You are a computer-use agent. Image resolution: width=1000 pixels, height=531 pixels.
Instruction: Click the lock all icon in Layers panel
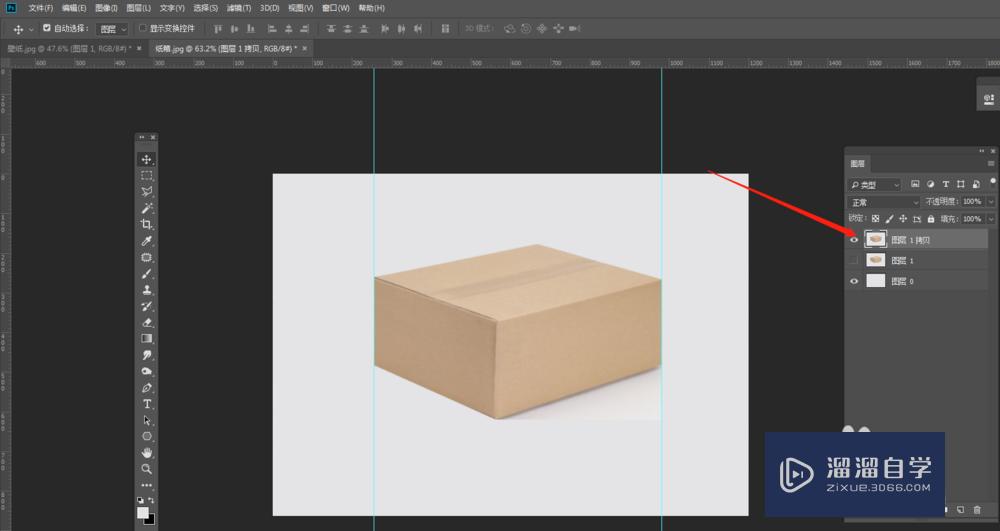pyautogui.click(x=931, y=218)
